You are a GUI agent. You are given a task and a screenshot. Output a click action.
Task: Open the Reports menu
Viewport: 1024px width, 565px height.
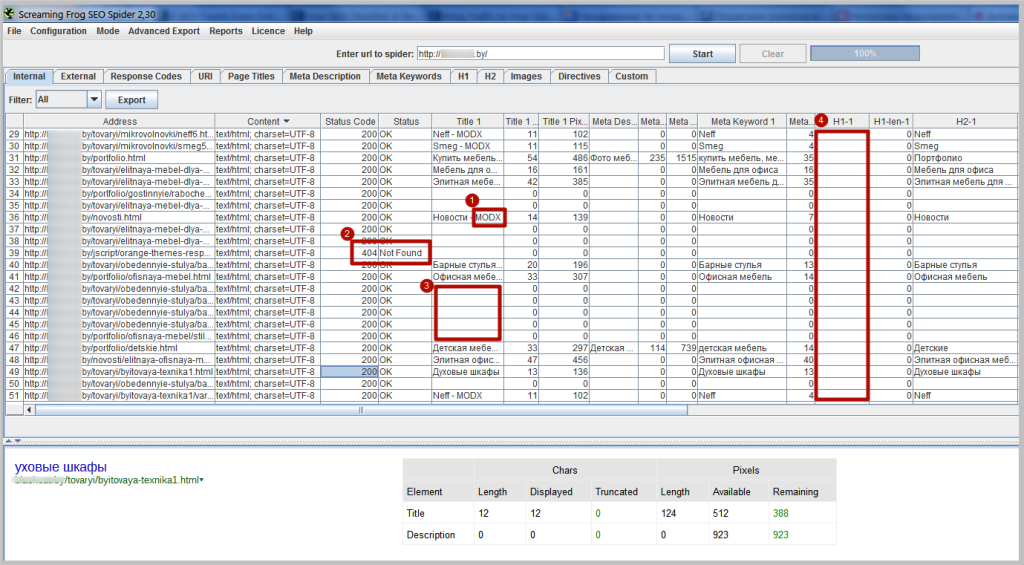click(x=226, y=31)
